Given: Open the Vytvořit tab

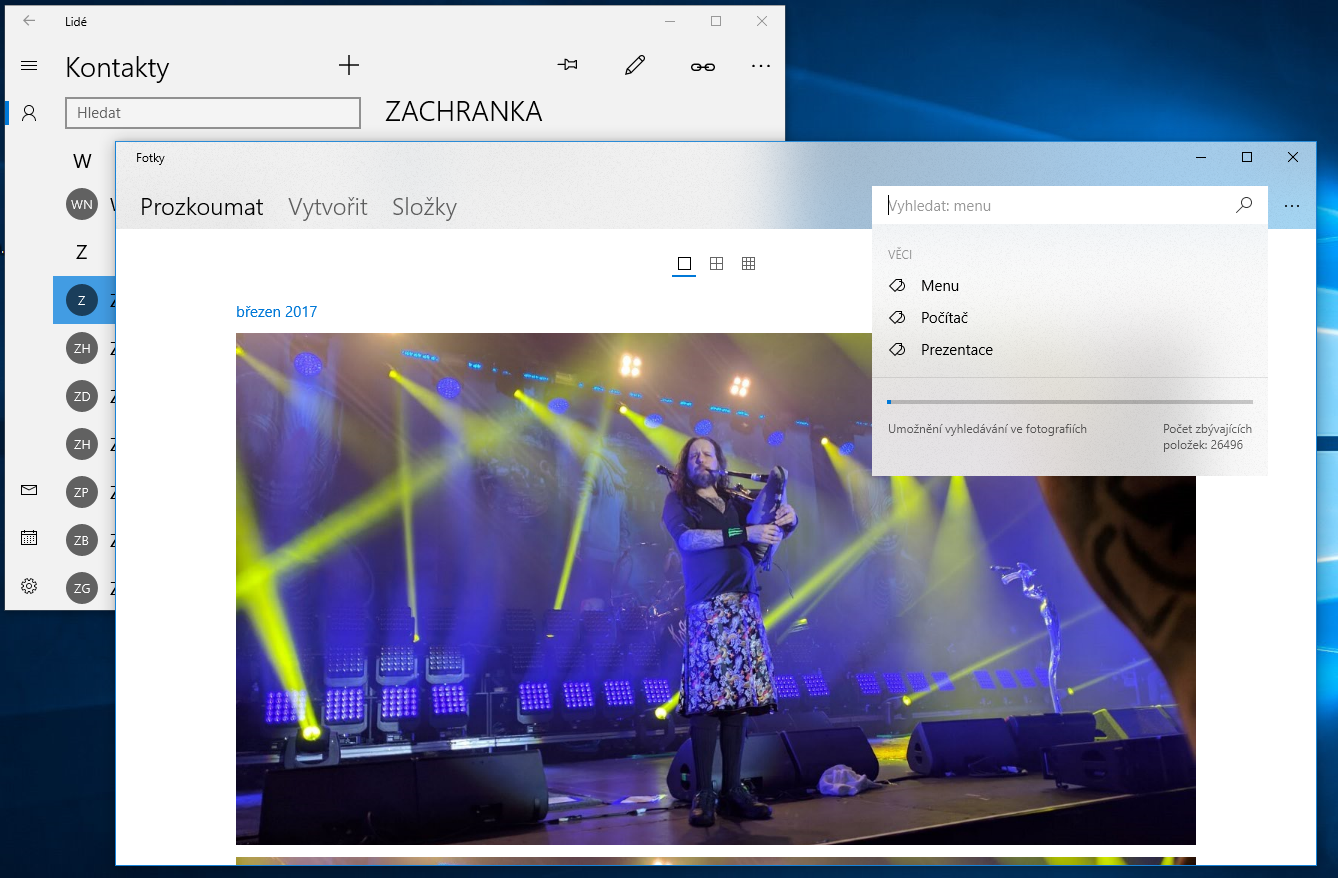Looking at the screenshot, I should [x=327, y=207].
